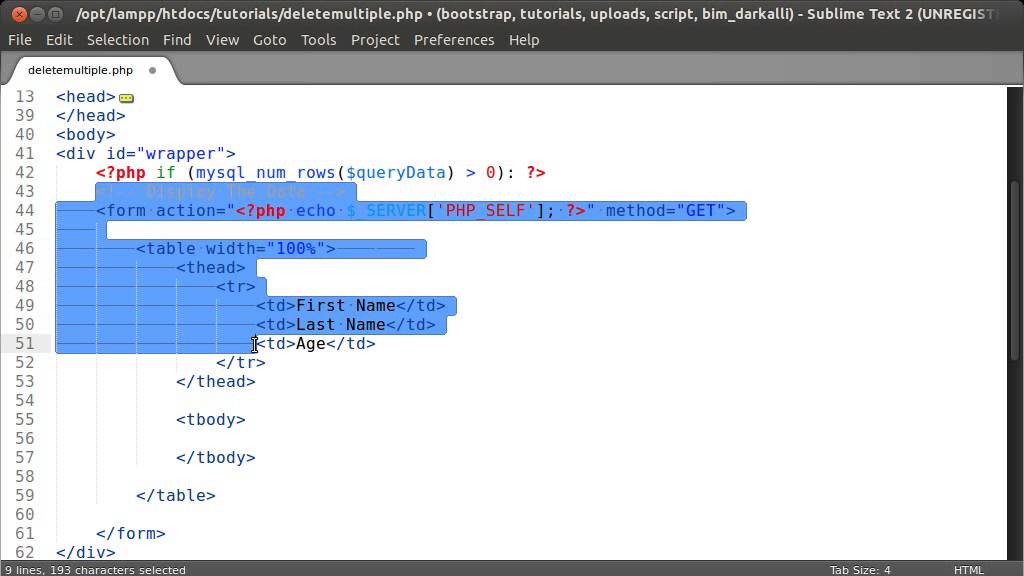1024x576 pixels.
Task: Click line number 51 in gutter
Action: 25,344
